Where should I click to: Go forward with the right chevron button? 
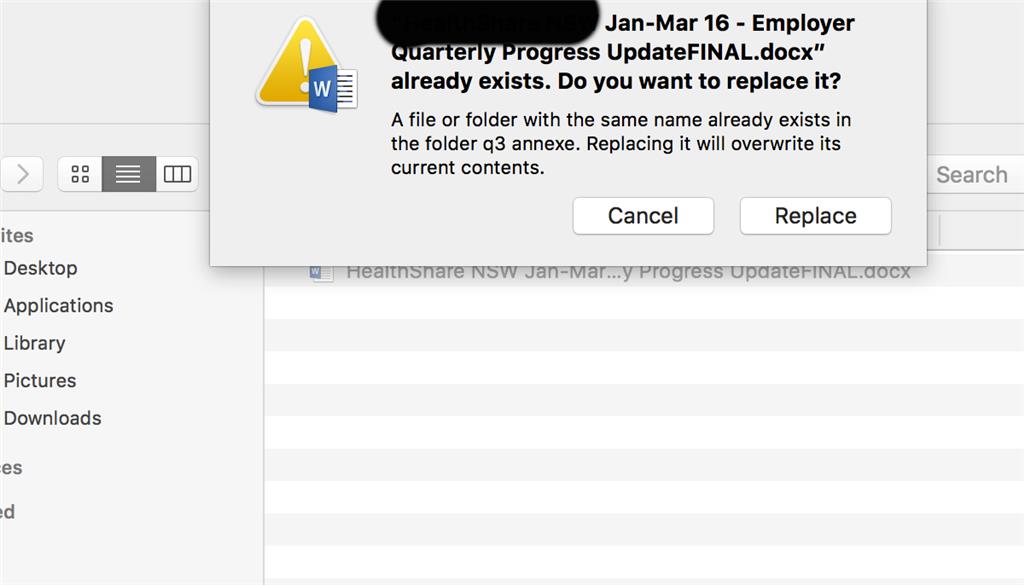coord(23,174)
